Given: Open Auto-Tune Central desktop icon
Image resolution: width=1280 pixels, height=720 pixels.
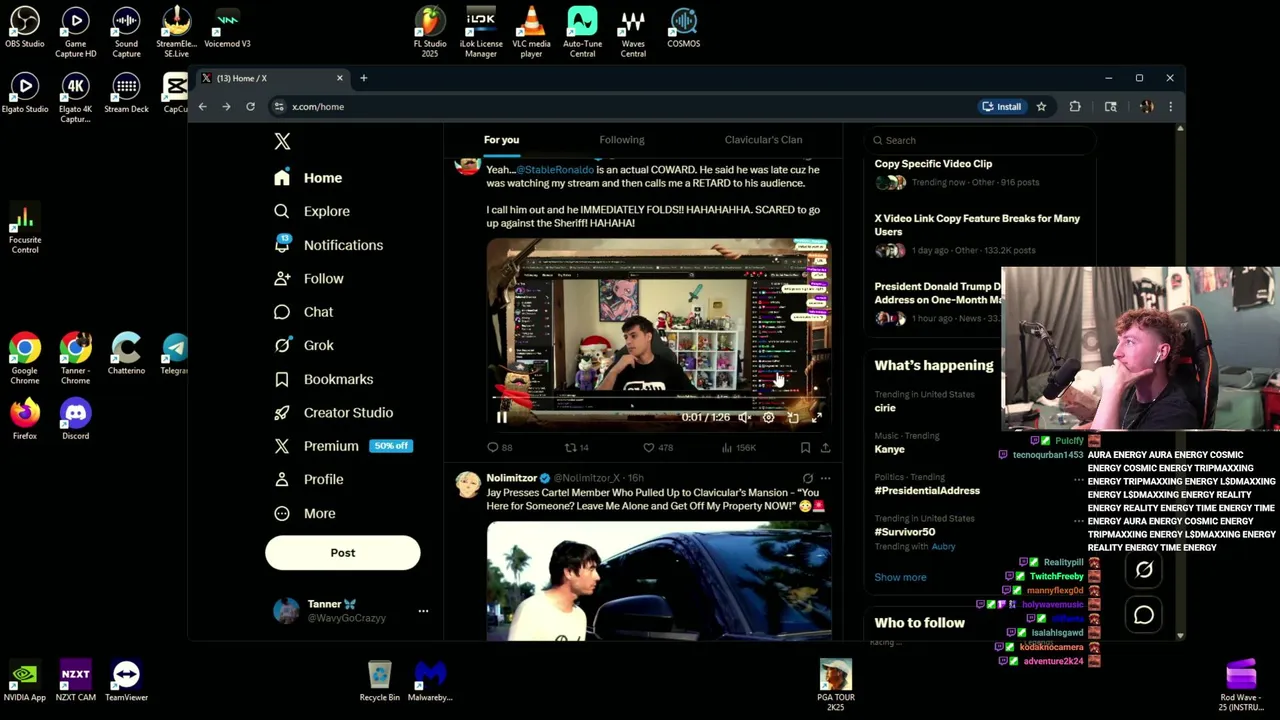Looking at the screenshot, I should tap(582, 27).
